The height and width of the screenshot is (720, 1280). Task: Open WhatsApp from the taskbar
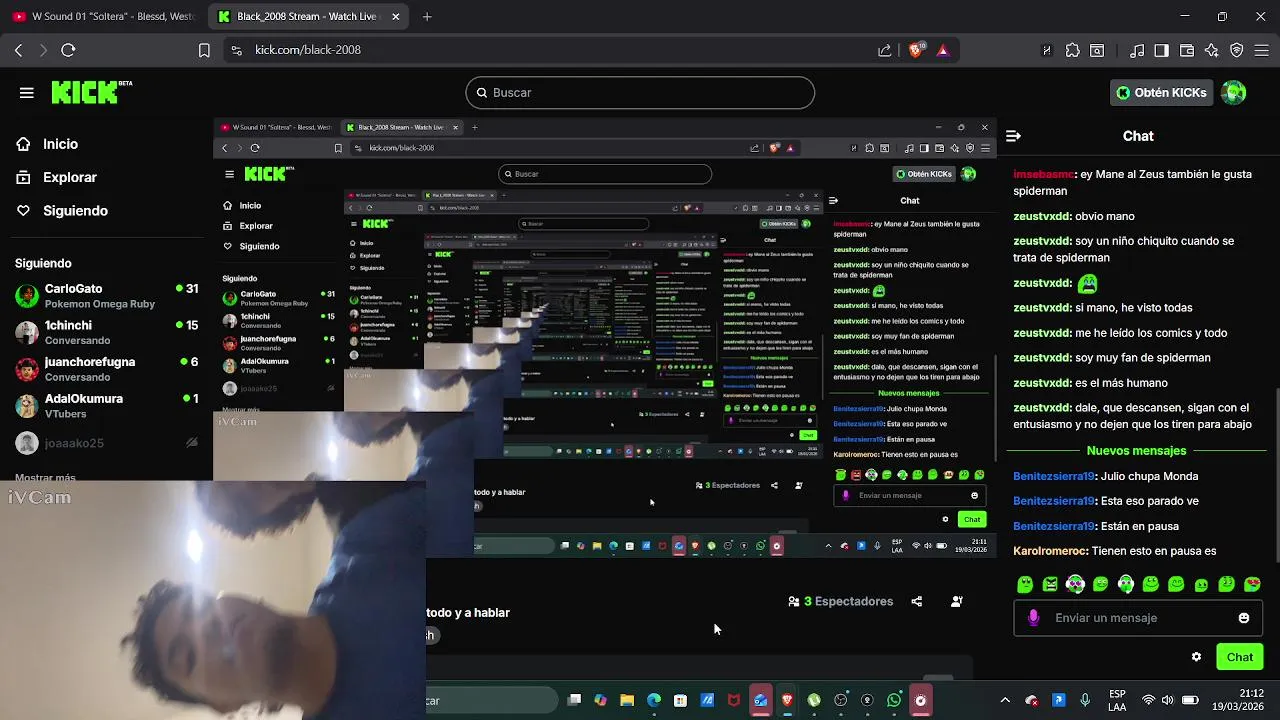pos(894,700)
